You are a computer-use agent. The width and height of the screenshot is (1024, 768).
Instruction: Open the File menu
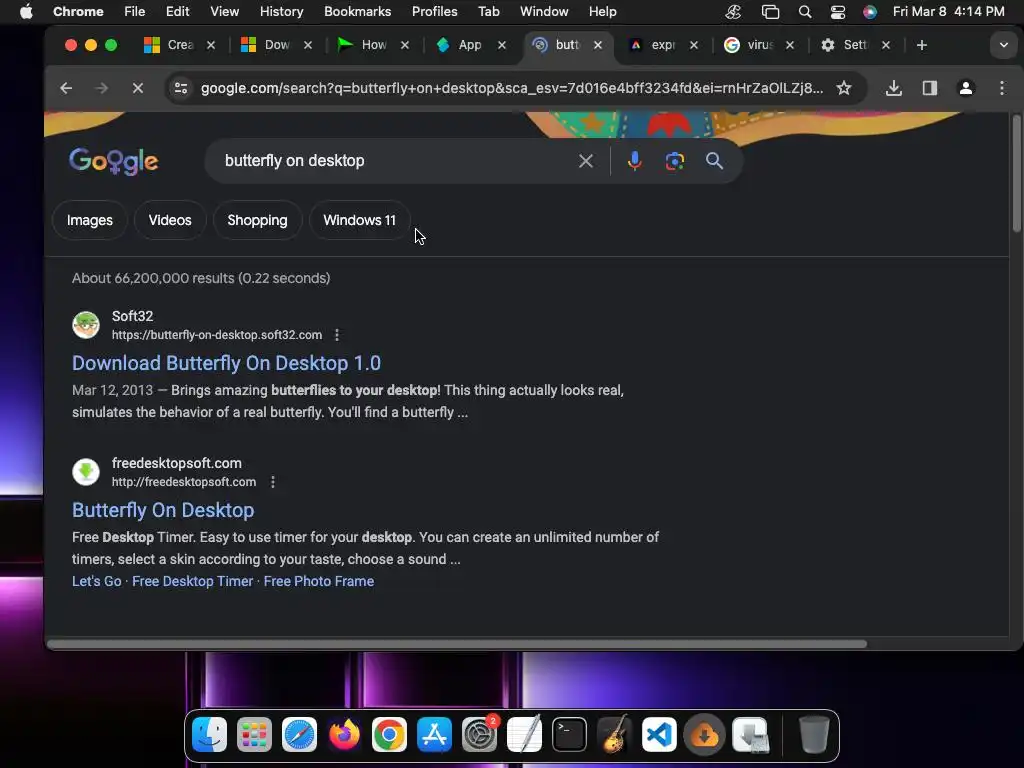tap(135, 12)
